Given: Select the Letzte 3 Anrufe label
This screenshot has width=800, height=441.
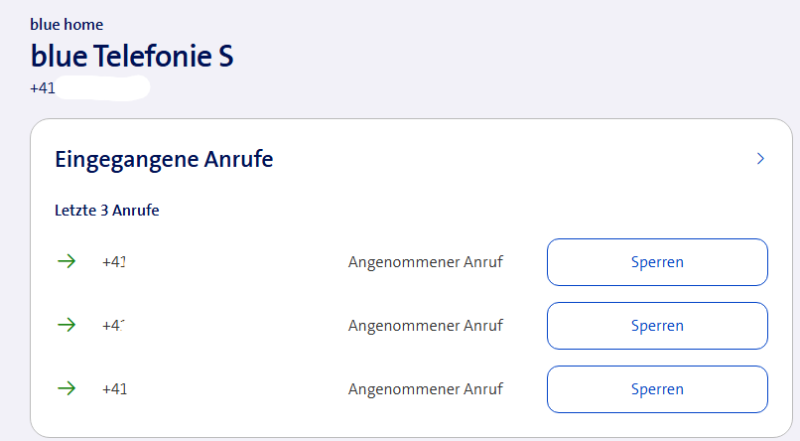Looking at the screenshot, I should [107, 211].
